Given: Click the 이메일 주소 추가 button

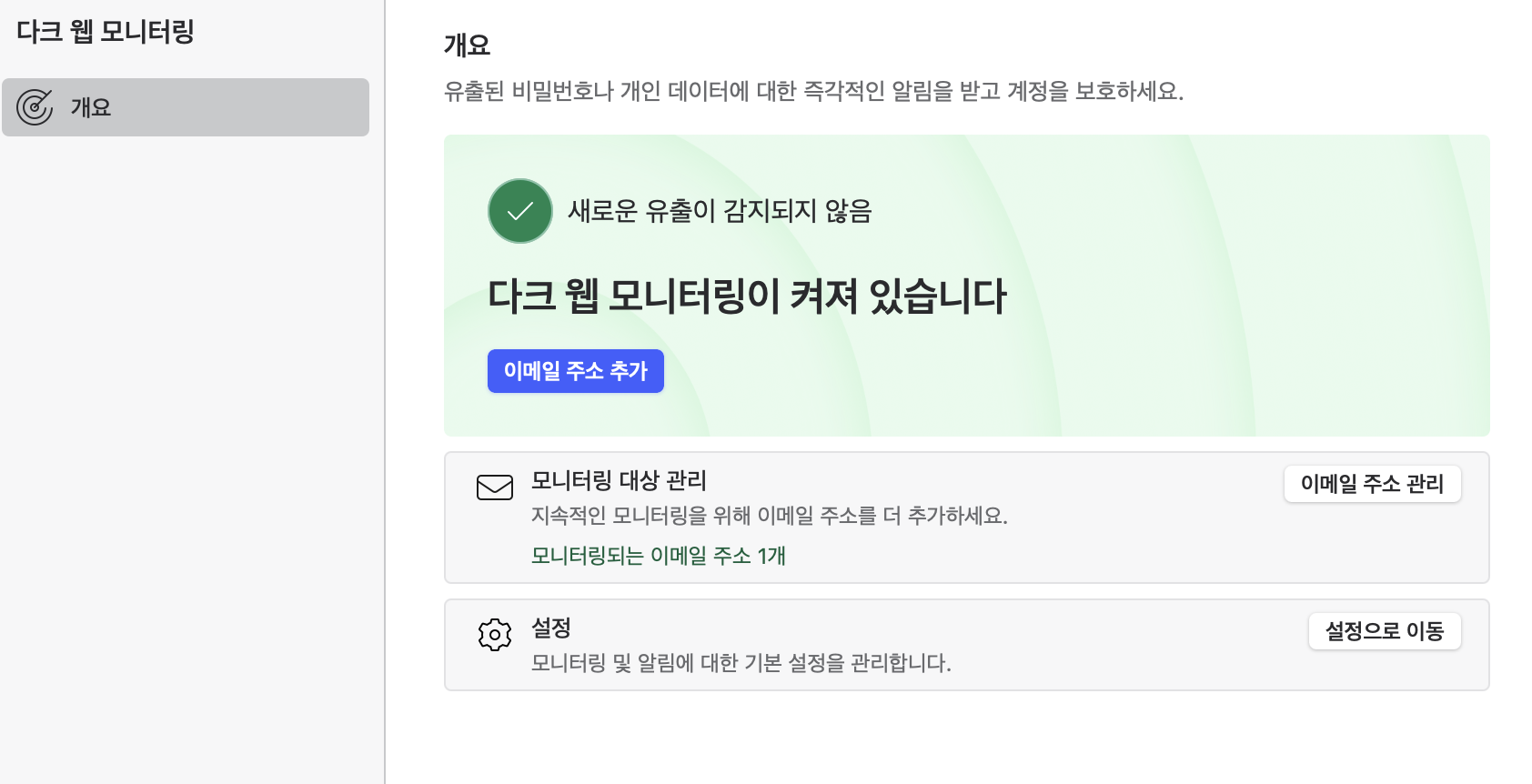Looking at the screenshot, I should pos(575,371).
